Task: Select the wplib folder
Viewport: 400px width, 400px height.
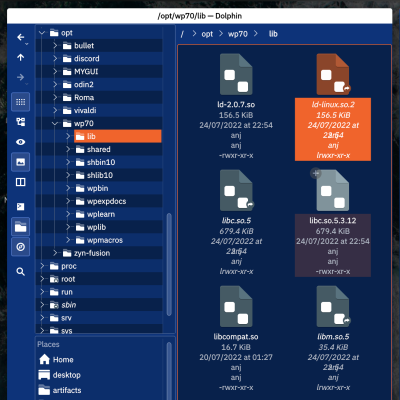Action: tap(91, 227)
